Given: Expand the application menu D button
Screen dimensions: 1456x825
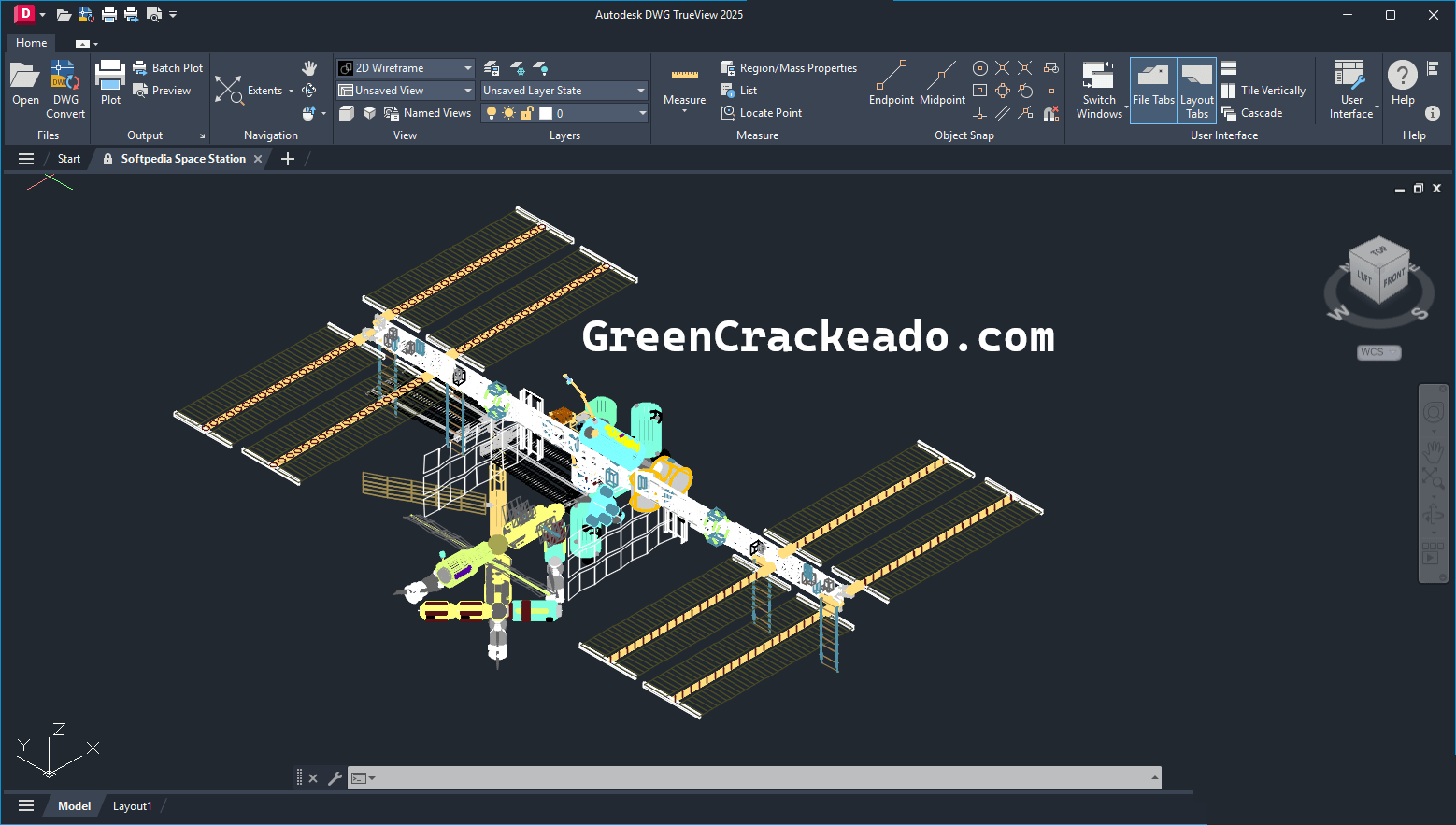Looking at the screenshot, I should 29,14.
